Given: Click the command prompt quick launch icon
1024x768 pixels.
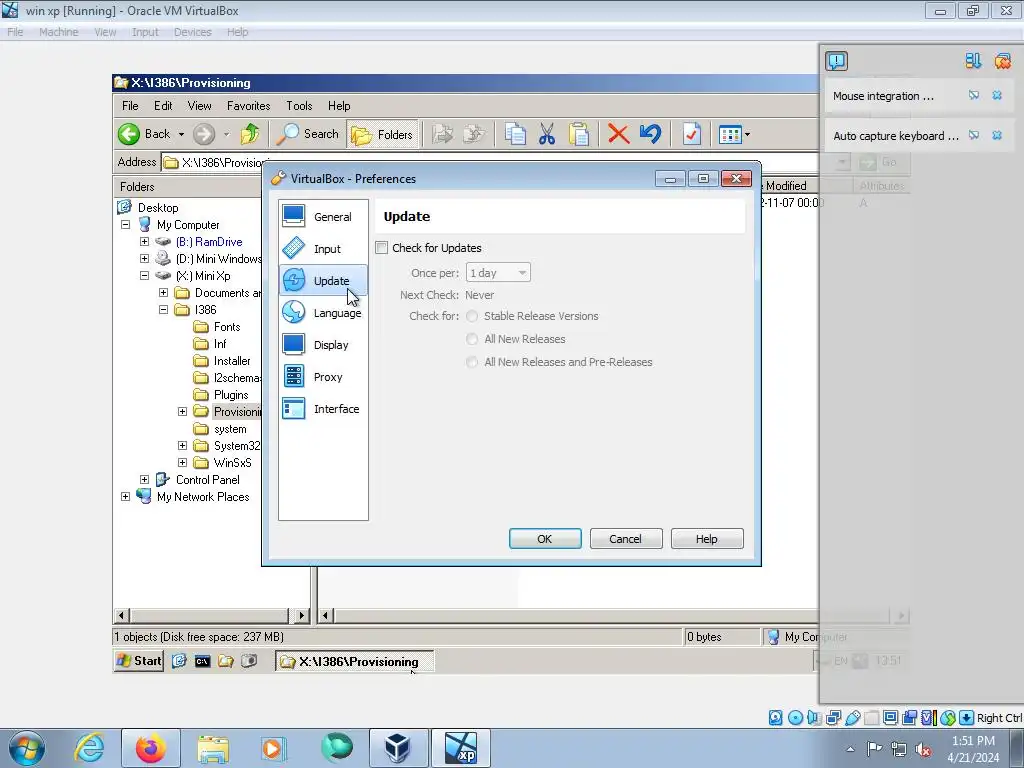Looking at the screenshot, I should point(202,662).
